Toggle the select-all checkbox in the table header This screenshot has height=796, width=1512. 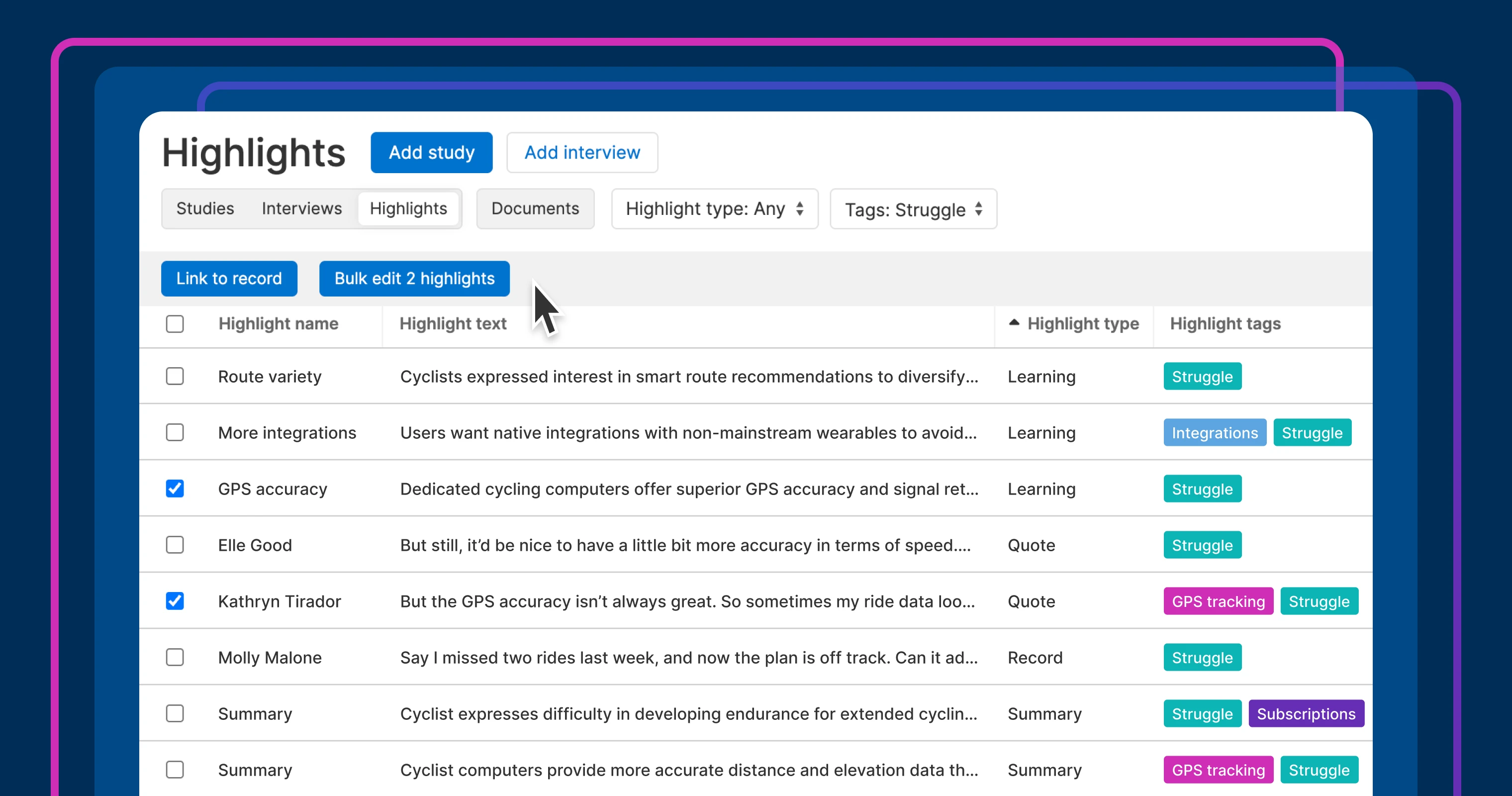(x=175, y=323)
